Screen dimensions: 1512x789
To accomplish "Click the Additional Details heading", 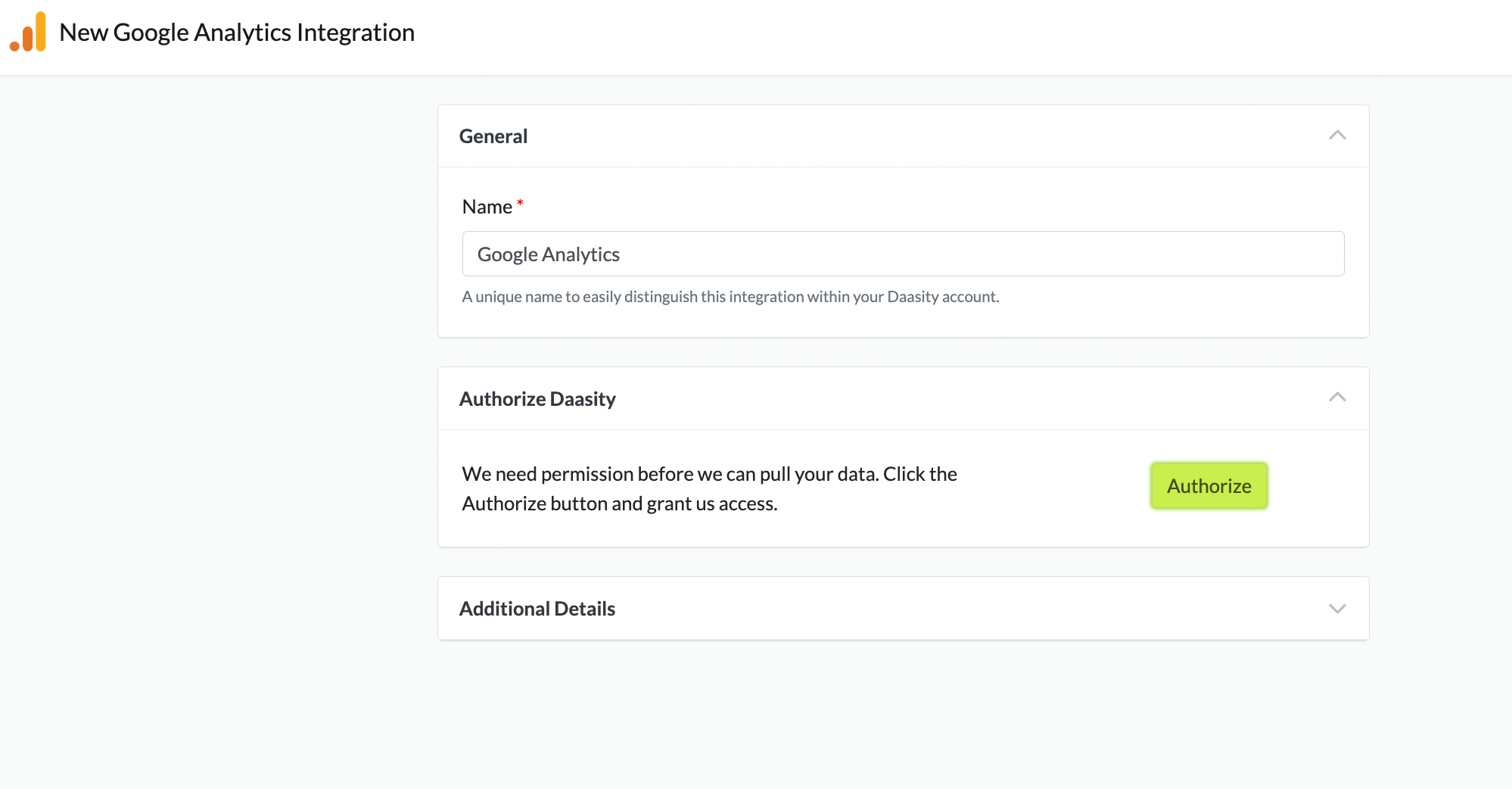I will [537, 609].
